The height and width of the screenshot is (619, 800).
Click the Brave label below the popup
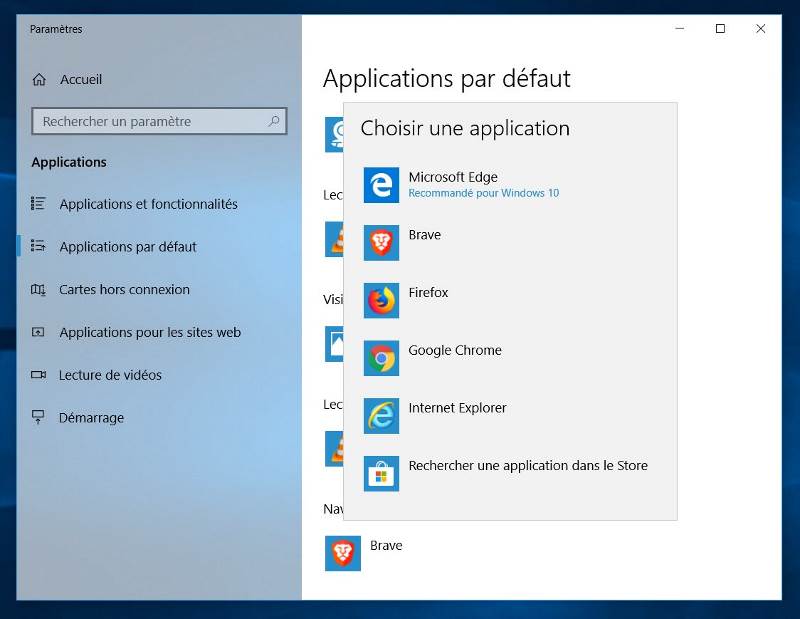(386, 546)
